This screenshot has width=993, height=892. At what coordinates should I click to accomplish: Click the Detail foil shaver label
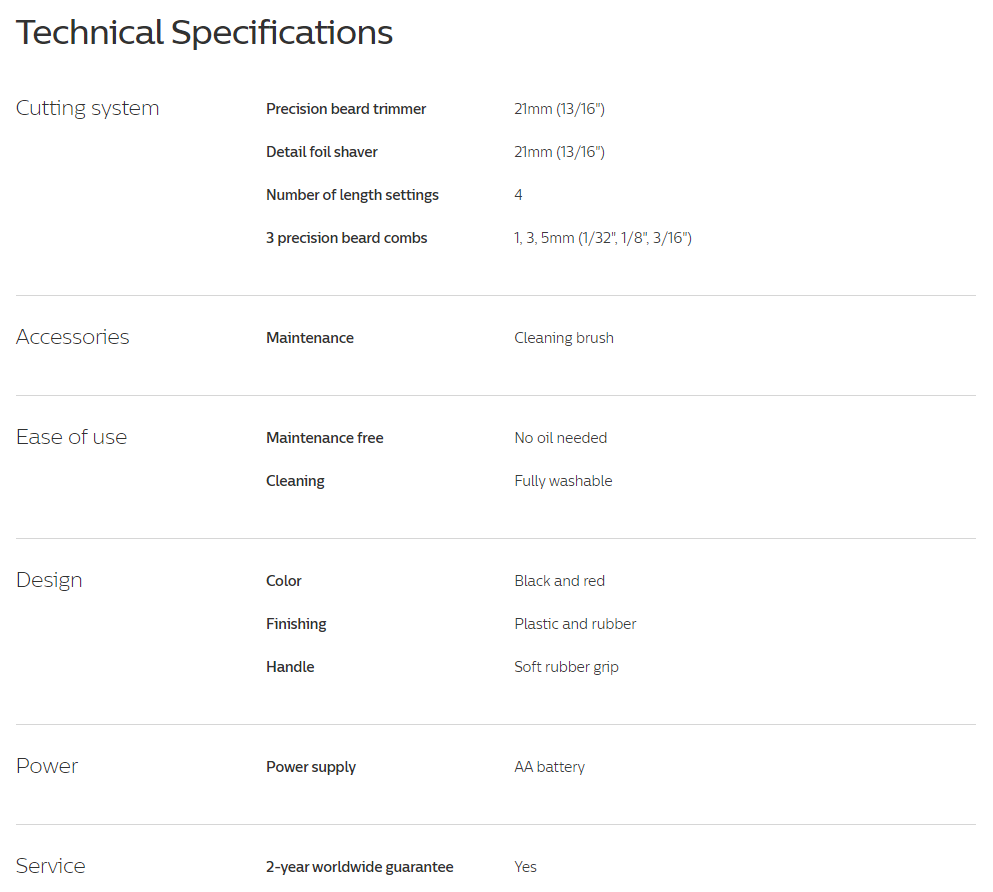click(x=322, y=152)
